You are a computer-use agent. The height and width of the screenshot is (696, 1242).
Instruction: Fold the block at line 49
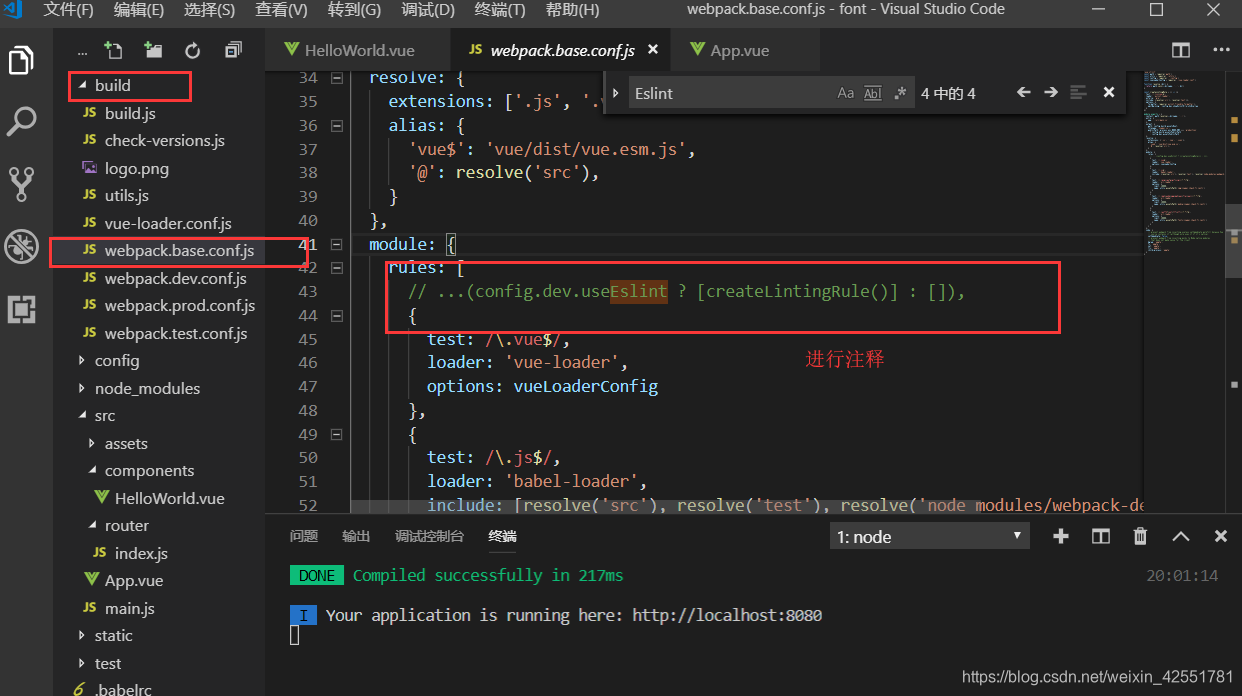click(336, 435)
